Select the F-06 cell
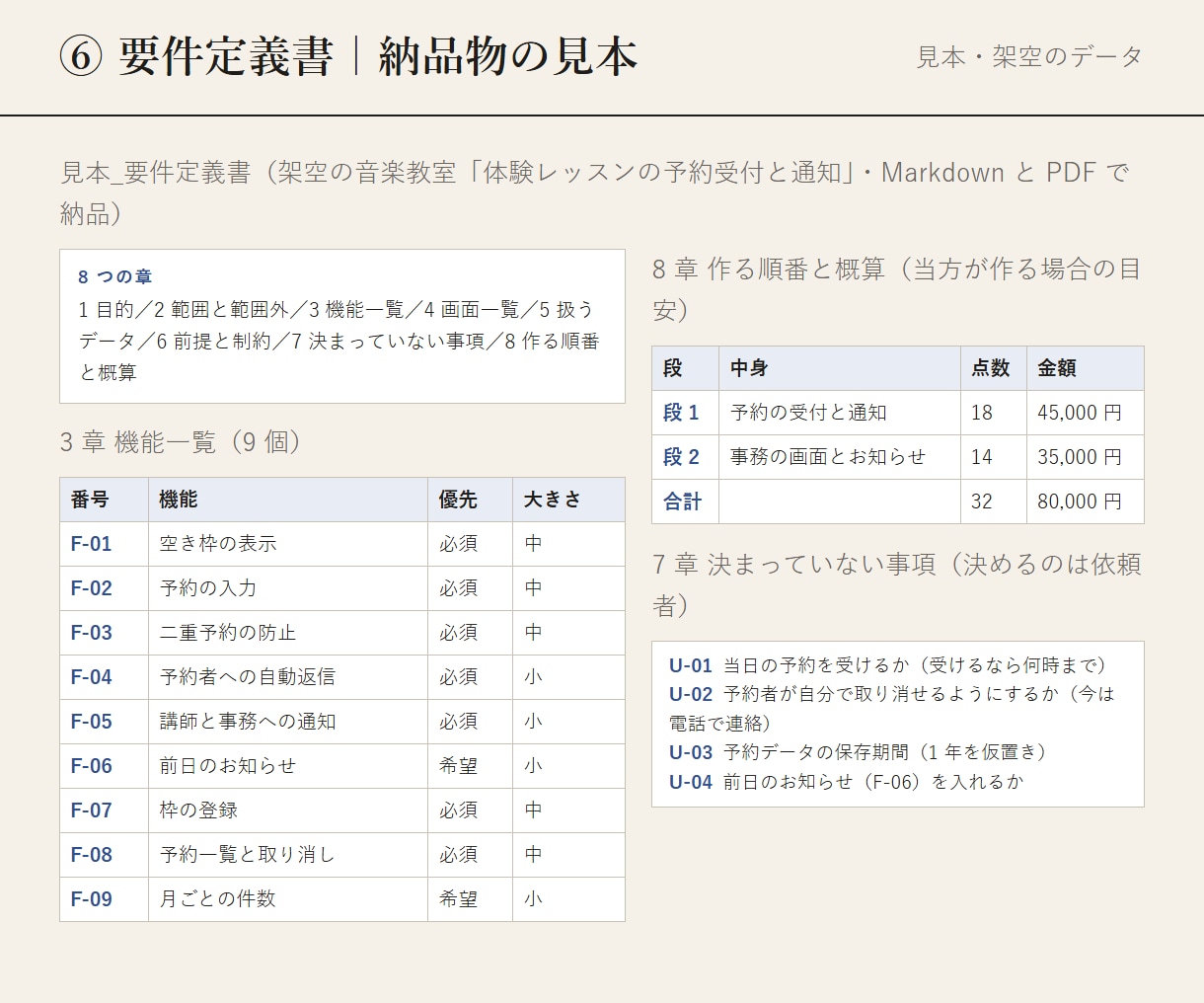The image size is (1204, 1003). coord(104,766)
